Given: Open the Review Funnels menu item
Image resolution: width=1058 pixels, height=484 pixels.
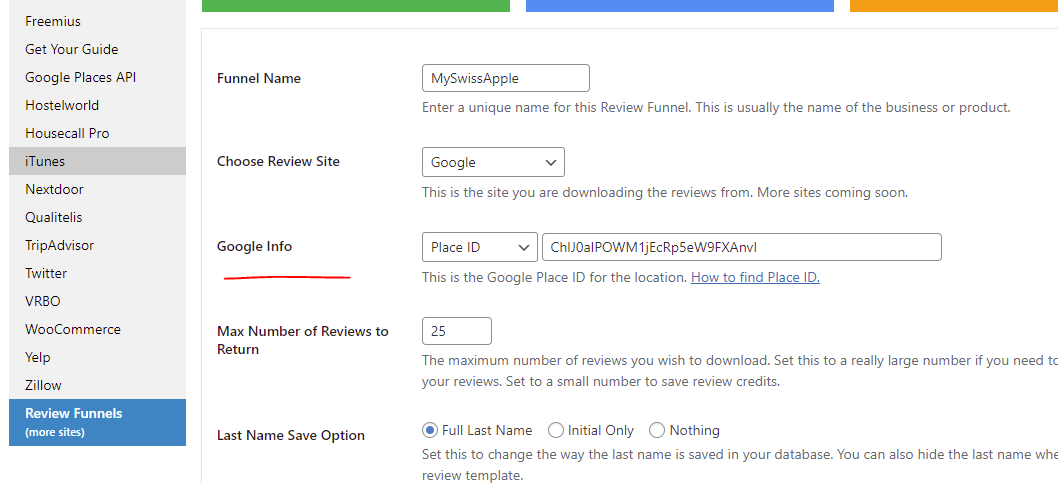Looking at the screenshot, I should [x=97, y=422].
